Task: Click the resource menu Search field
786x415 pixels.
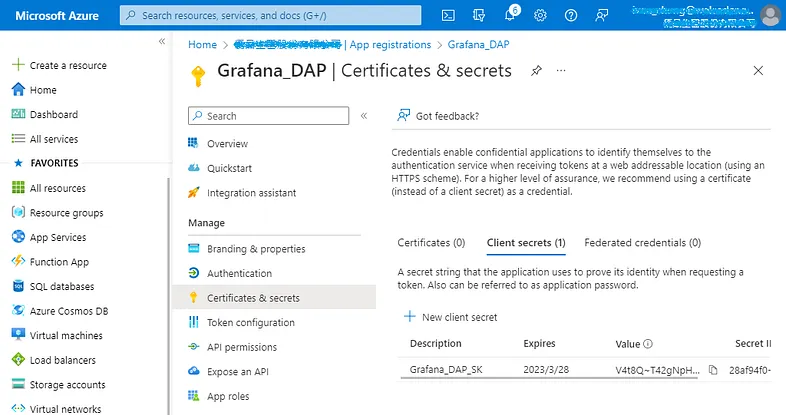Action: coord(269,116)
